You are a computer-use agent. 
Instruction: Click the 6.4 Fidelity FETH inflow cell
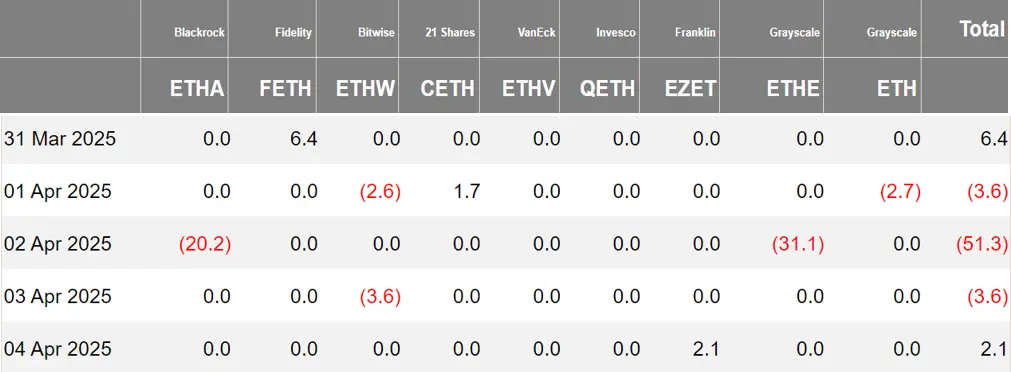(303, 139)
